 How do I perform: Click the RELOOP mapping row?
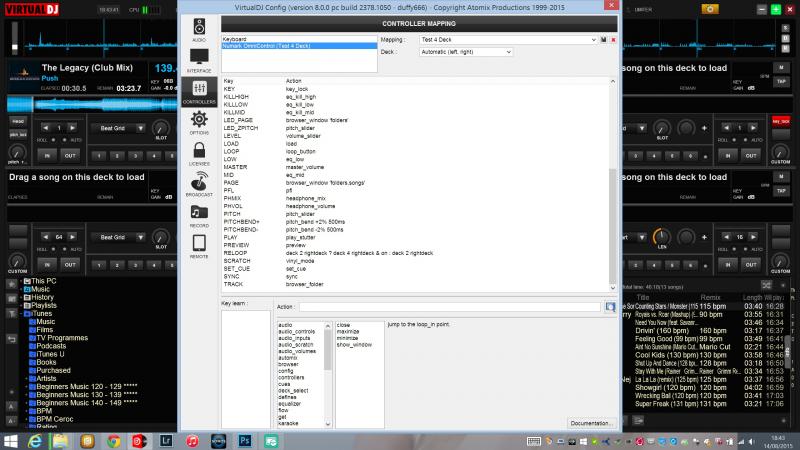click(x=417, y=253)
